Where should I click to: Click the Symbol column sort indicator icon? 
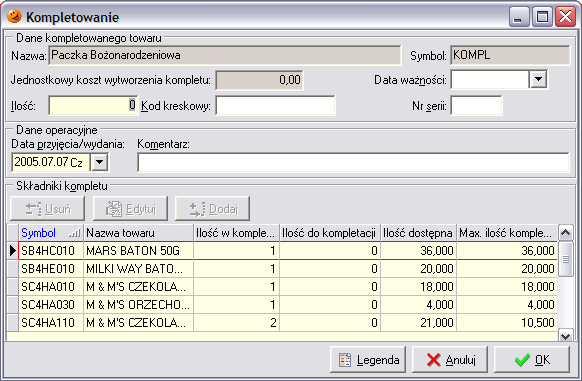[x=75, y=233]
